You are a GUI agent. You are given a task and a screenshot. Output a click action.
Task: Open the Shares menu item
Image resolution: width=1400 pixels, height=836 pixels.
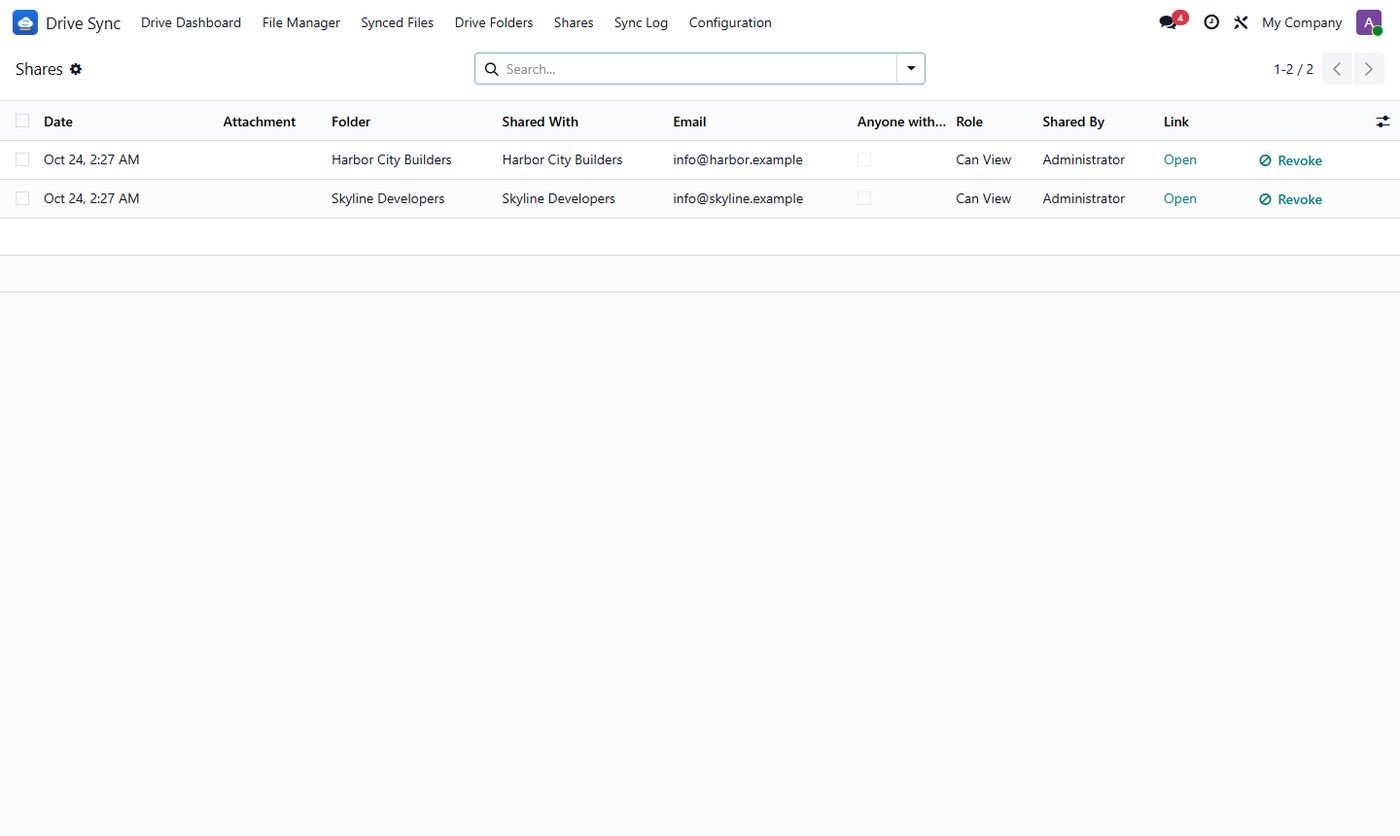point(573,22)
